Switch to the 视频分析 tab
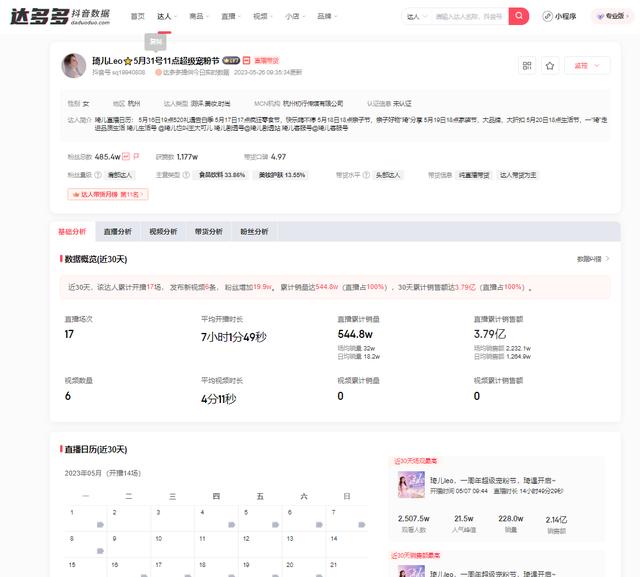 tap(163, 231)
